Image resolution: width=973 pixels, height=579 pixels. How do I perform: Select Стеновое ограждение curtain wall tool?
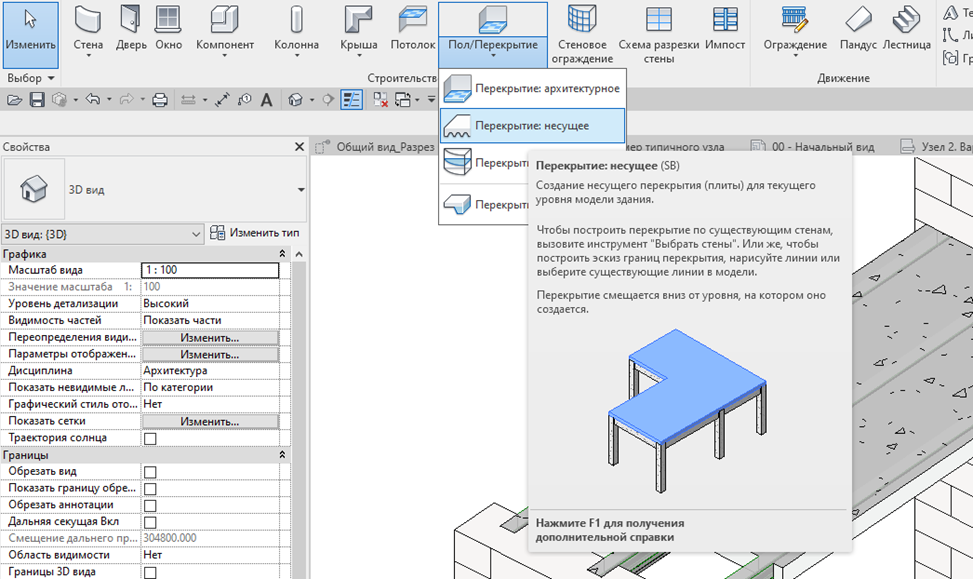point(582,34)
